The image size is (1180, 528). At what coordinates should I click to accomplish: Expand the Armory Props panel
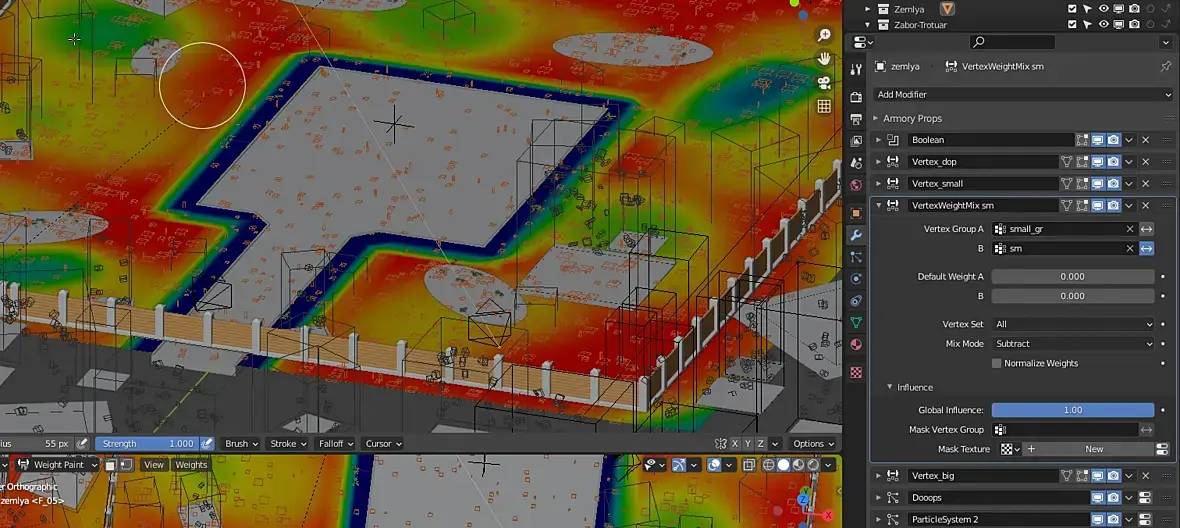coord(876,119)
